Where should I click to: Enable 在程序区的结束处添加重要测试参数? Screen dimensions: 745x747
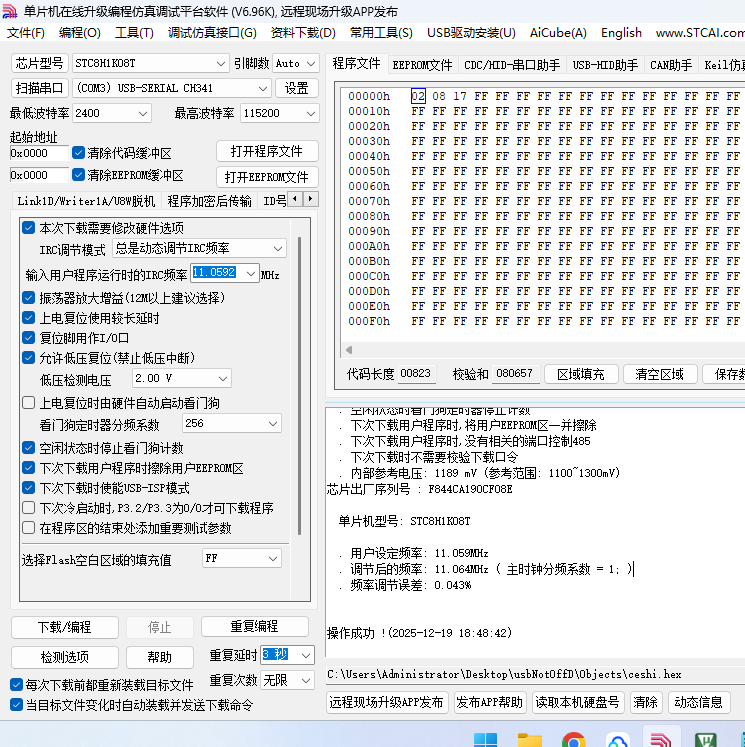(x=29, y=528)
